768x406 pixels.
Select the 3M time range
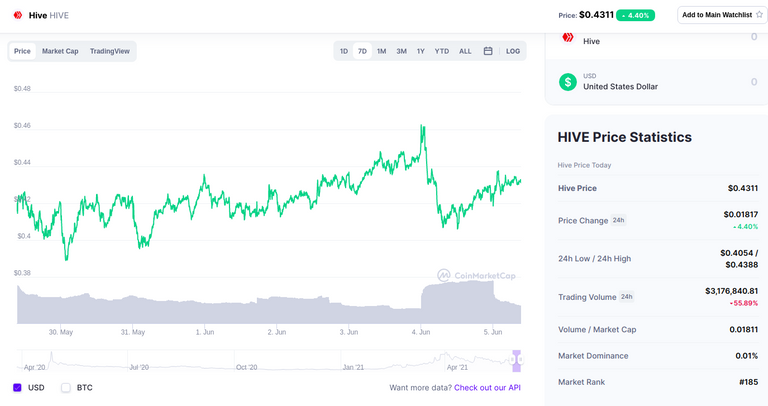[402, 51]
